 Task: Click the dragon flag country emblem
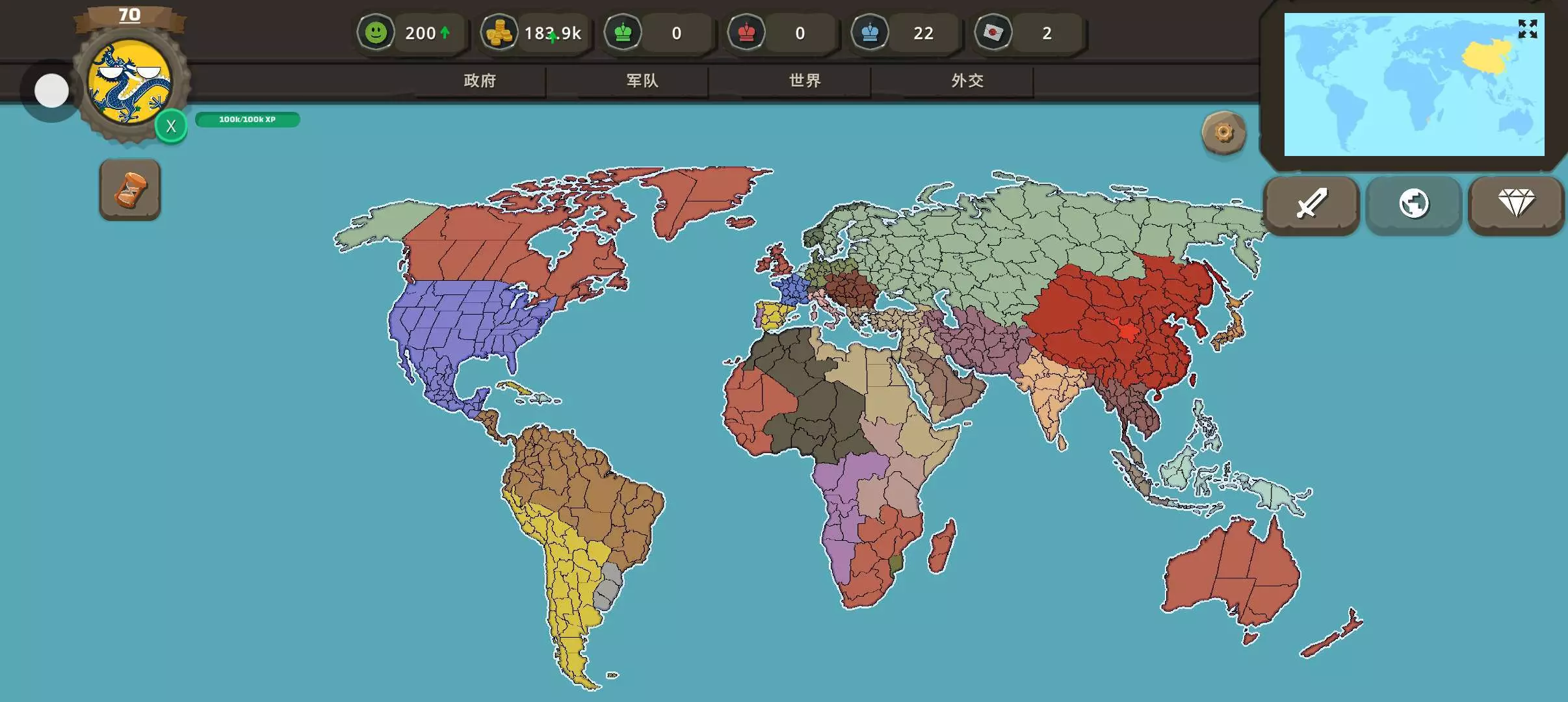coord(130,83)
